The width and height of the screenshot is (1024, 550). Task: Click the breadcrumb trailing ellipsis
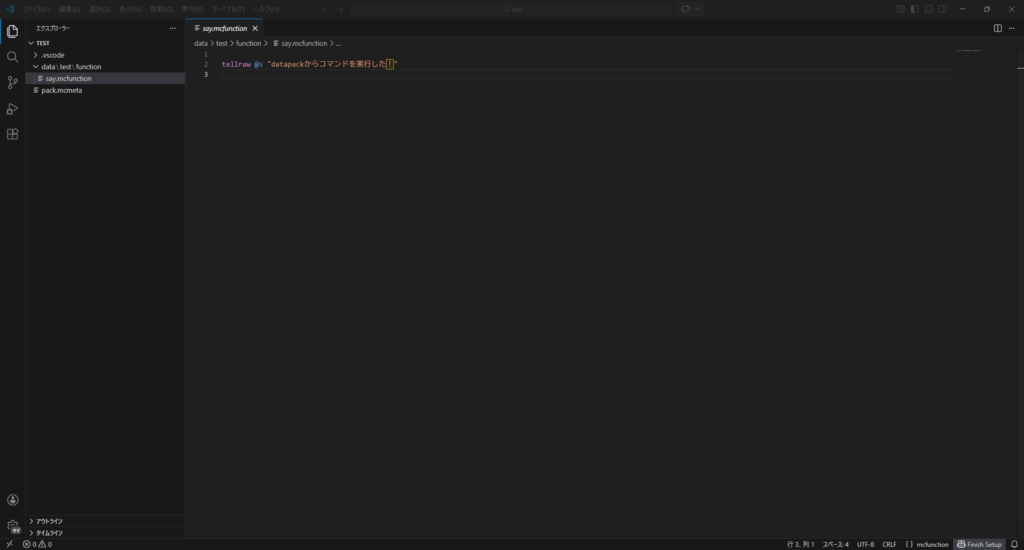[x=338, y=43]
